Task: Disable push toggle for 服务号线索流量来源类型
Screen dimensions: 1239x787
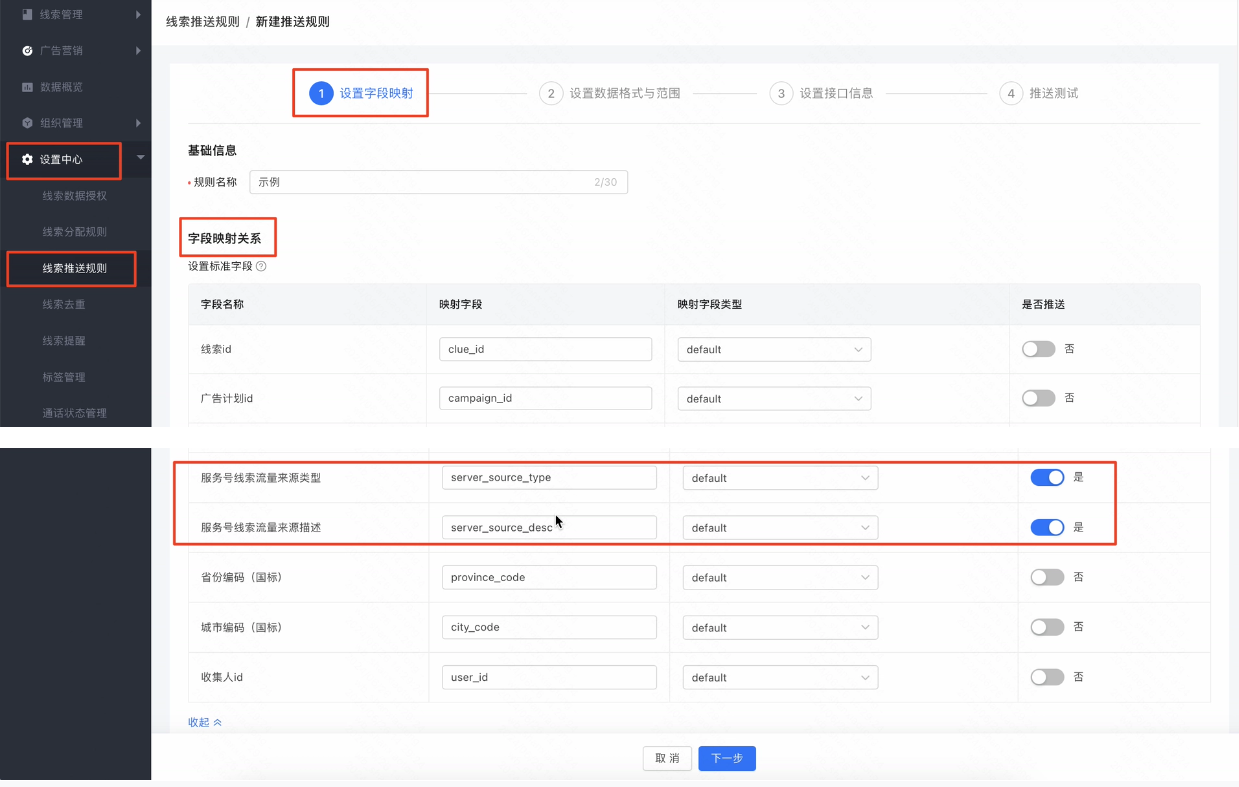Action: coord(1047,477)
